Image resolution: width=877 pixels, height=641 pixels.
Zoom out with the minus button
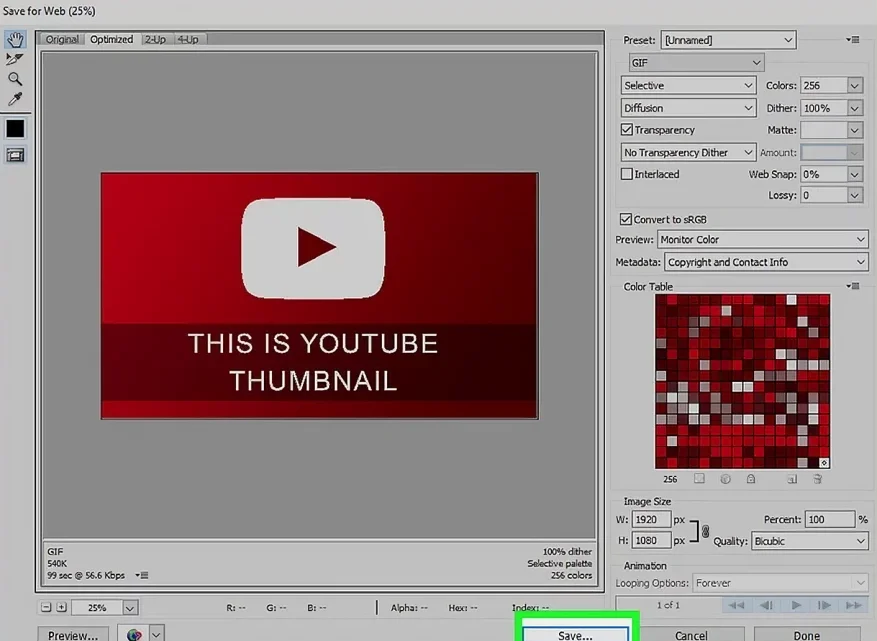[x=46, y=607]
